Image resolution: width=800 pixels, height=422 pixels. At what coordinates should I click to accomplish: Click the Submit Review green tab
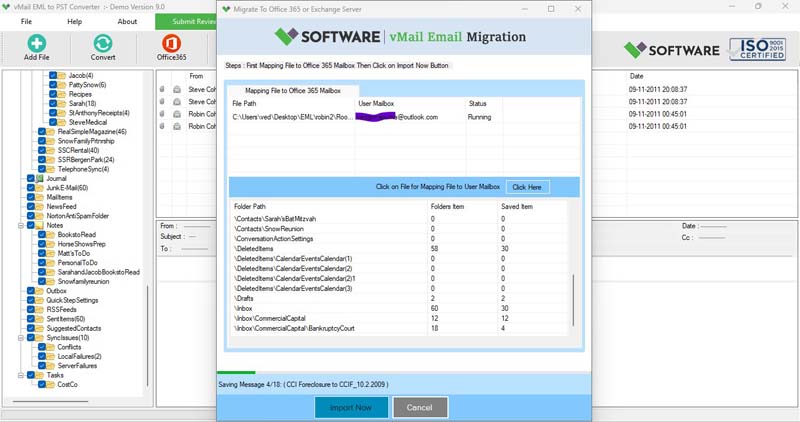point(186,21)
